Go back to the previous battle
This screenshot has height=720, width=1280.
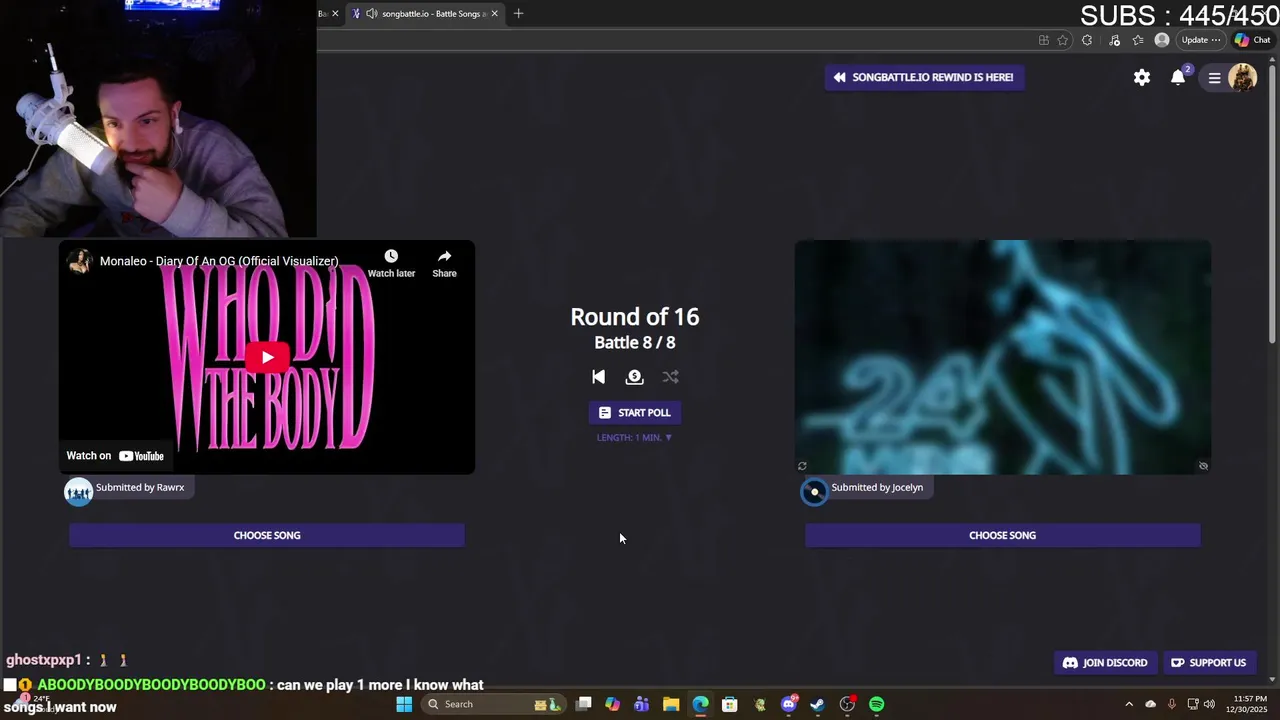pyautogui.click(x=598, y=377)
